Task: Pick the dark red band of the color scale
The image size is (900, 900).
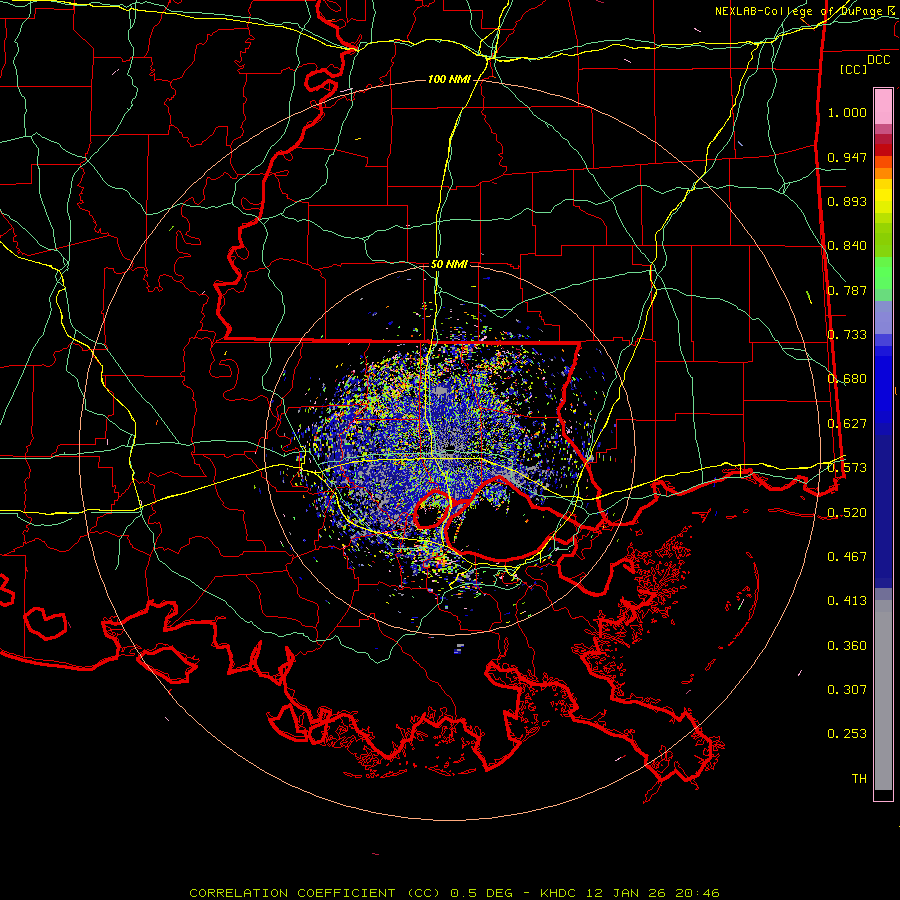Action: 883,149
